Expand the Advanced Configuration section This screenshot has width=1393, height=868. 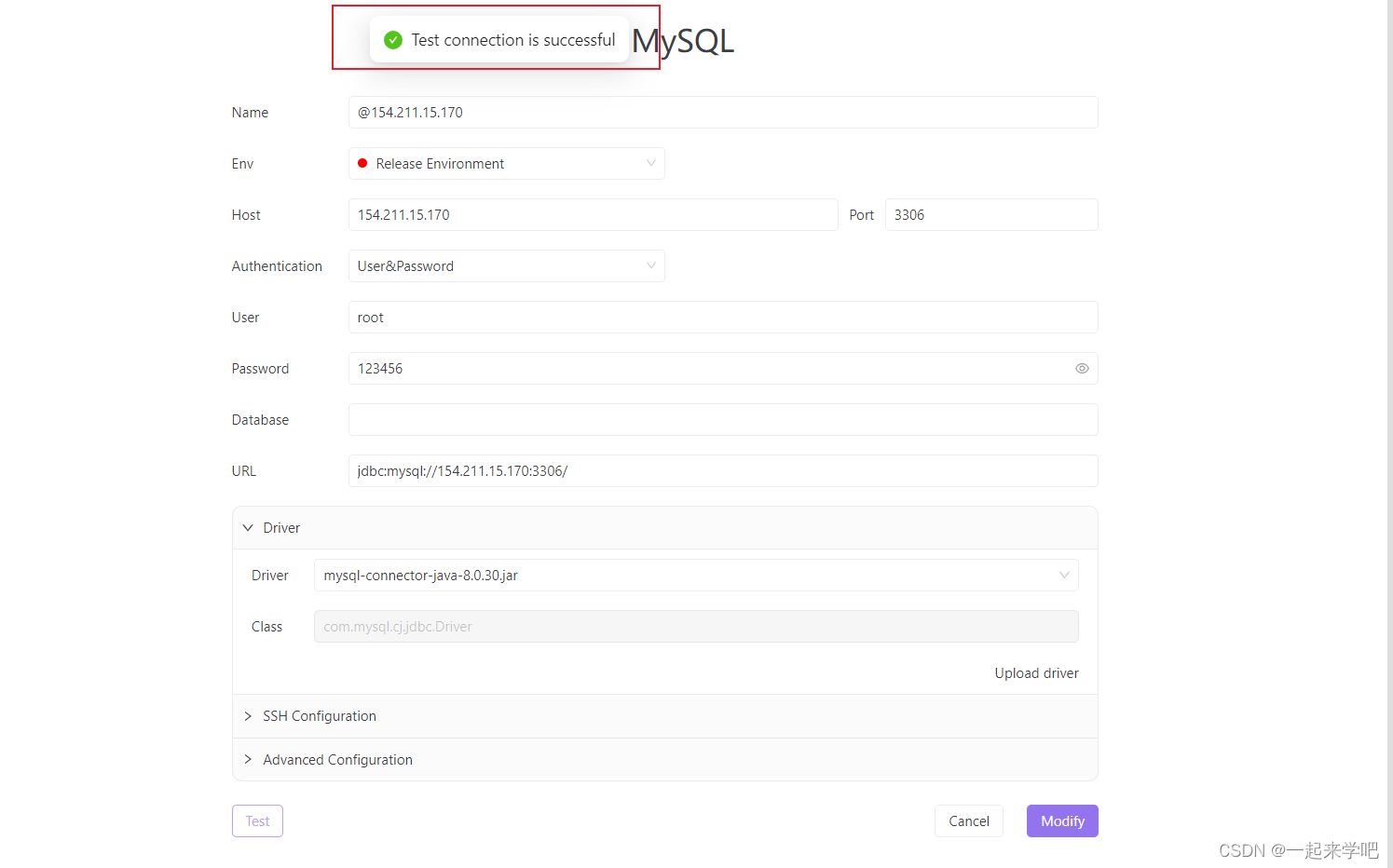[664, 760]
